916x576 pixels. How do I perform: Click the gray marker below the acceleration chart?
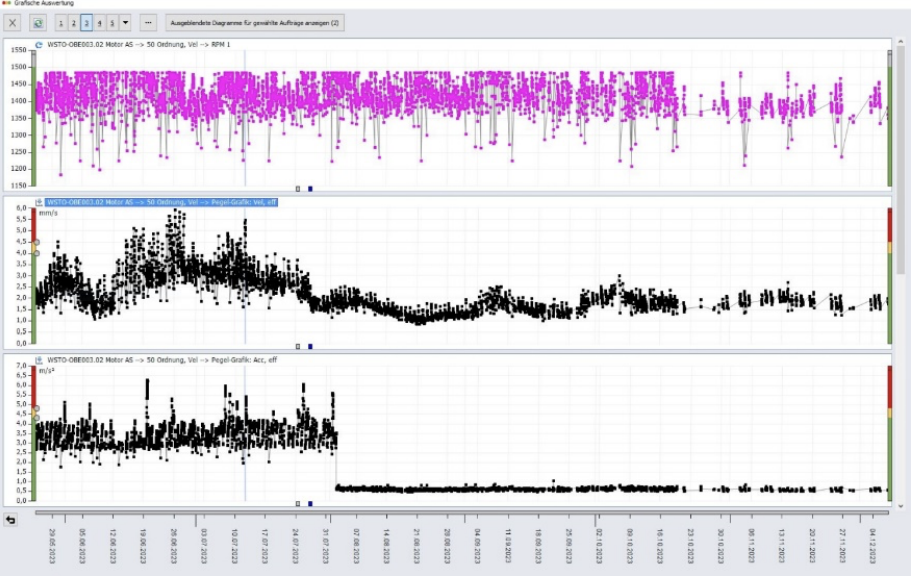(298, 503)
